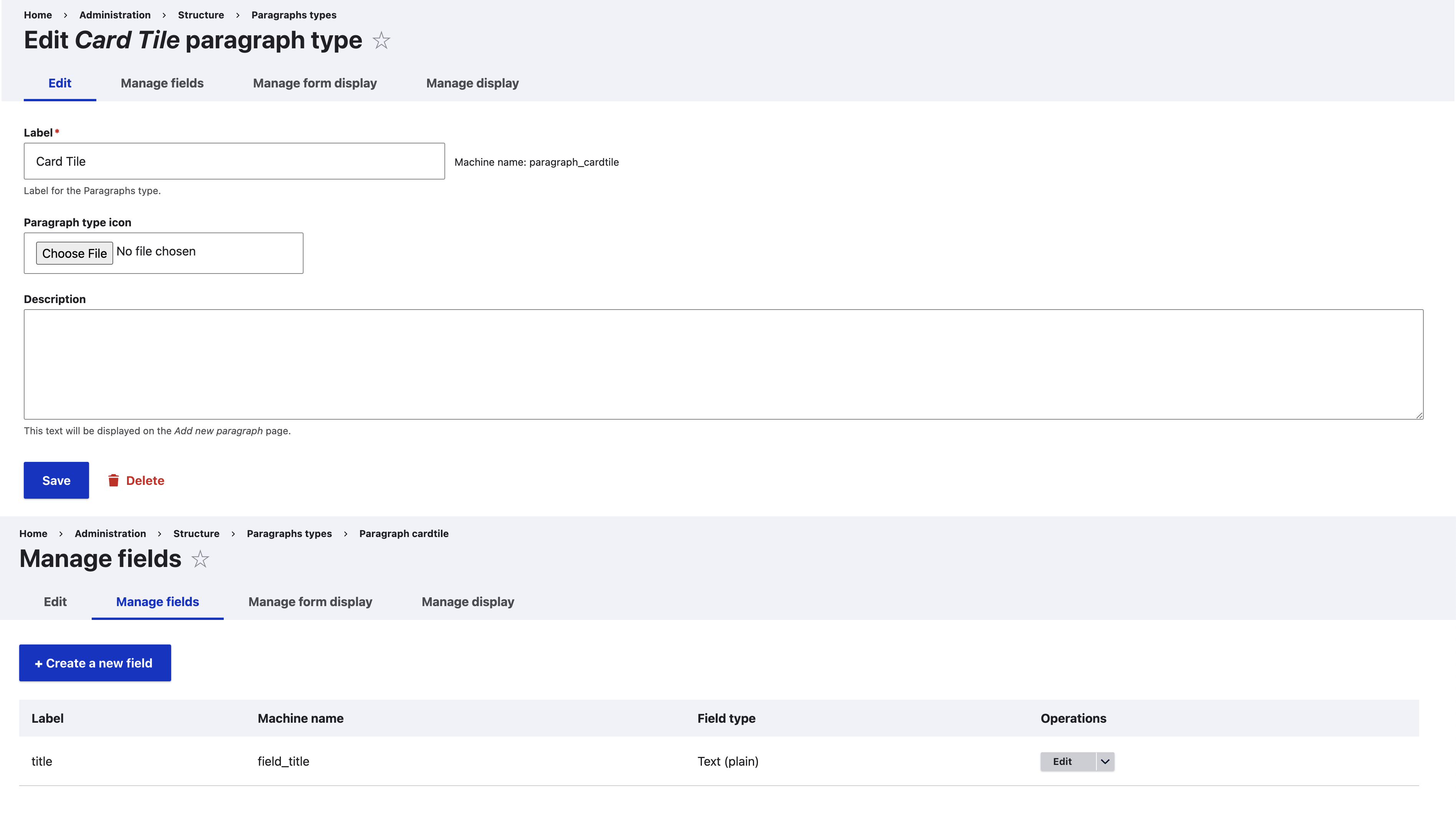This screenshot has width=1456, height=824.
Task: Click the Machine name column header
Action: pyautogui.click(x=300, y=718)
